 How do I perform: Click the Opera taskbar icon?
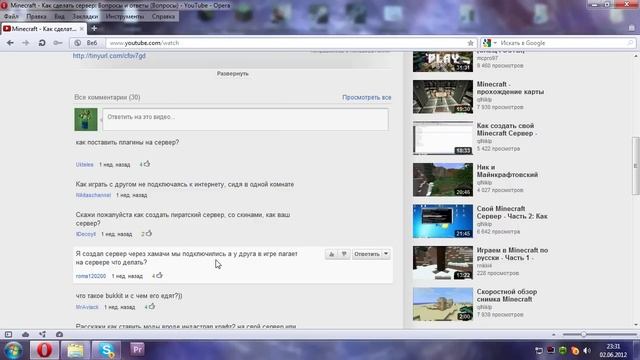pyautogui.click(x=44, y=350)
